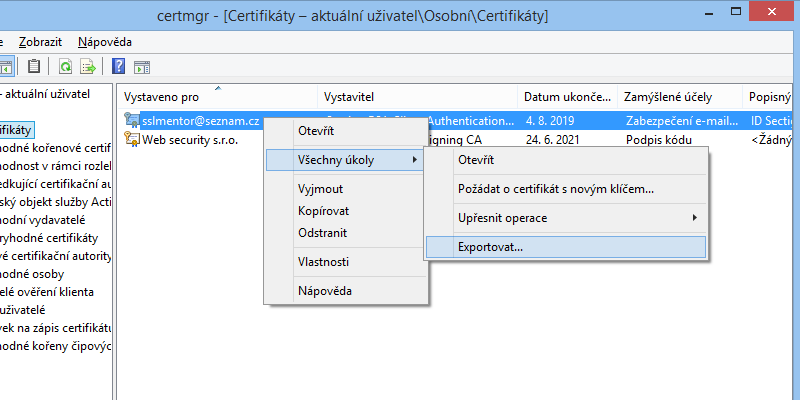The image size is (800, 400).
Task: Open the Zobrazit menu
Action: 40,42
